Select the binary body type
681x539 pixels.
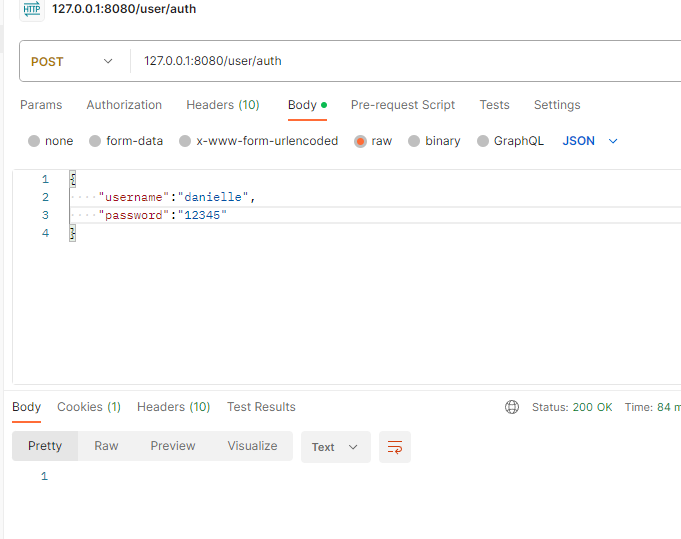point(434,141)
